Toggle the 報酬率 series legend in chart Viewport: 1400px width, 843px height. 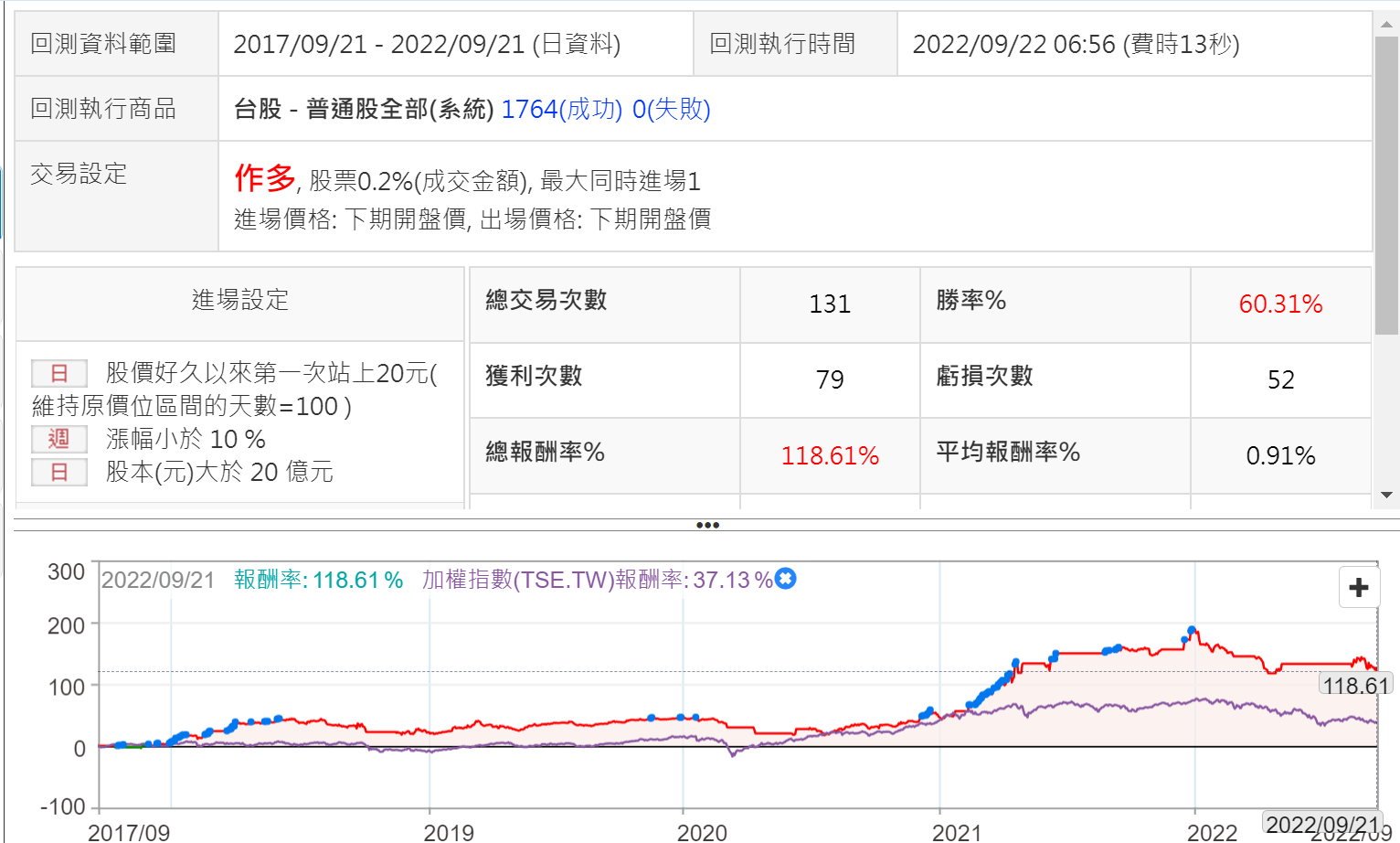coord(318,580)
